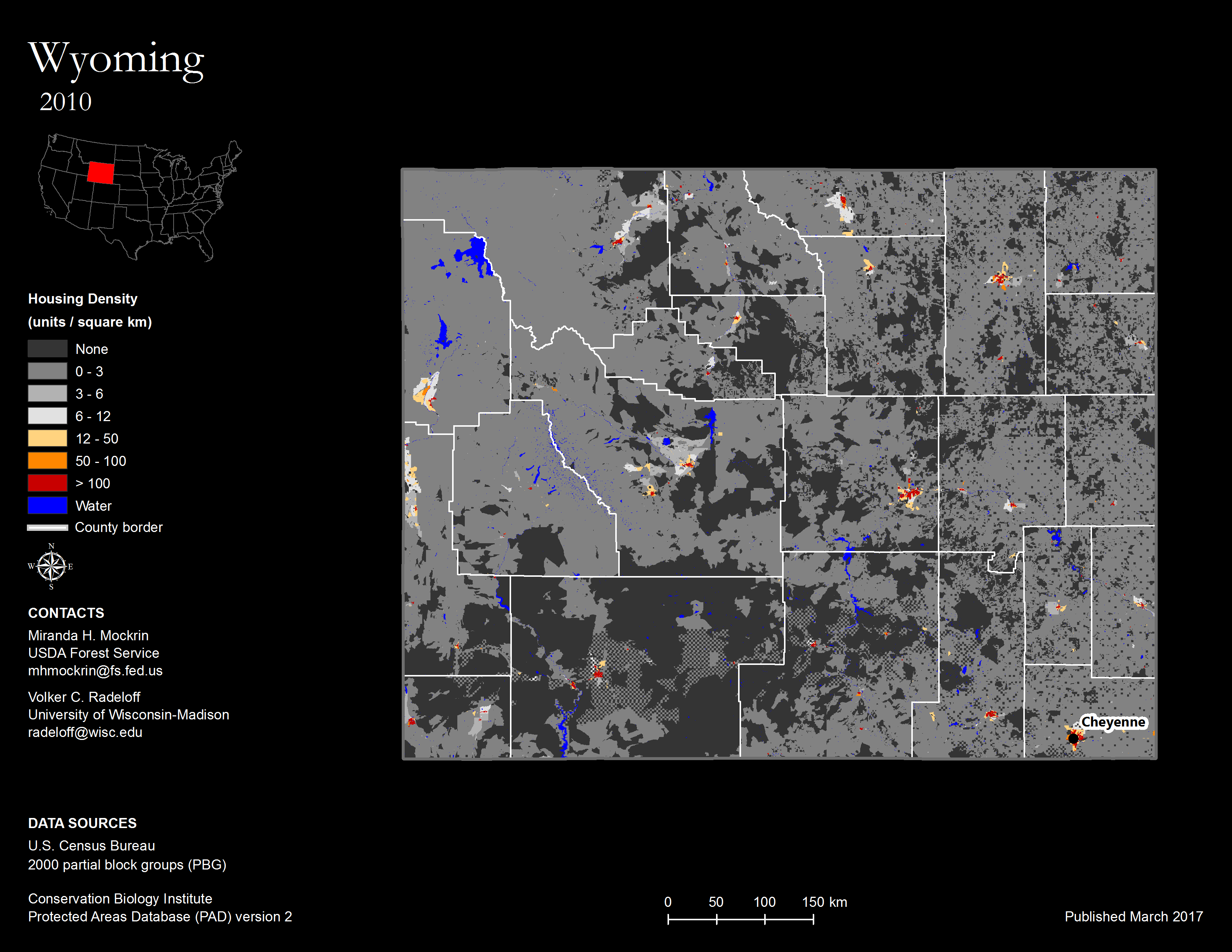
Task: Click the '12 - 50' tan swatch
Action: pyautogui.click(x=47, y=438)
